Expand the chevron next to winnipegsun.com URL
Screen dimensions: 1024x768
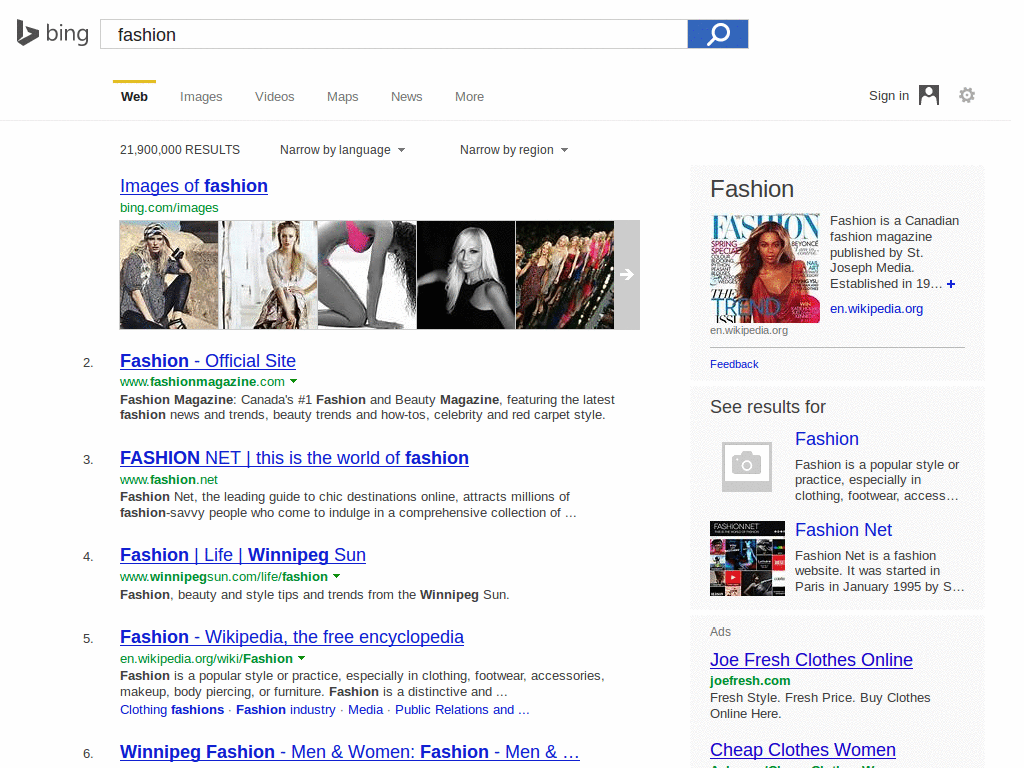pyautogui.click(x=337, y=576)
